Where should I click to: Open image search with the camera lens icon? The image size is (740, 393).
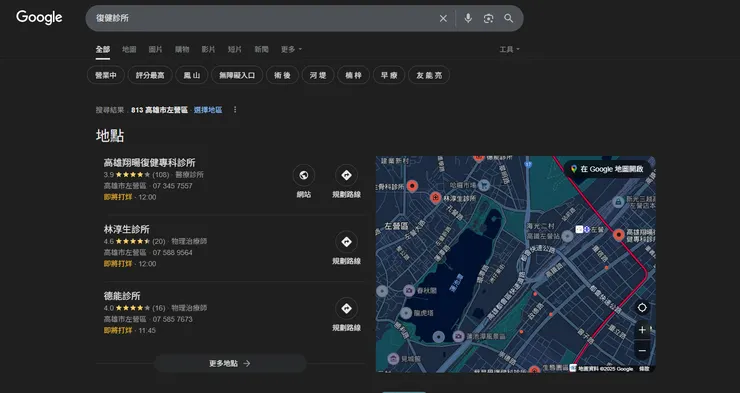488,18
